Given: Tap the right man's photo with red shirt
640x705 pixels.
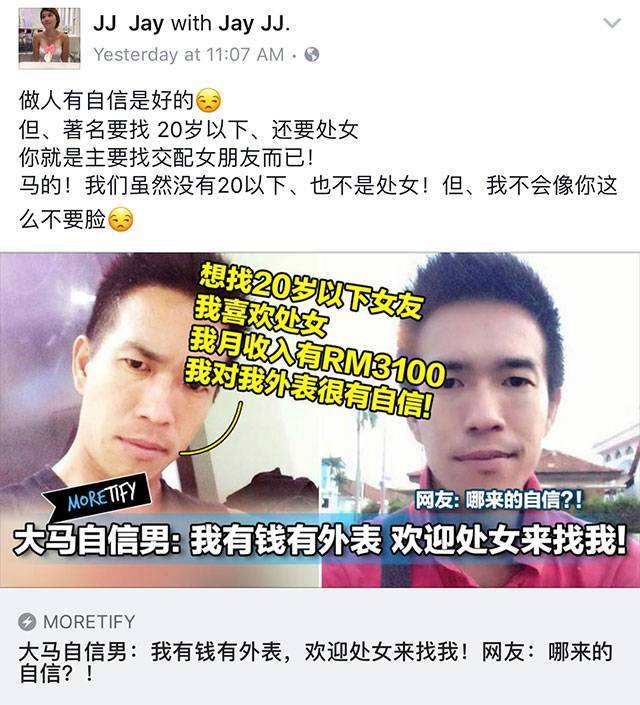Looking at the screenshot, I should [480, 420].
